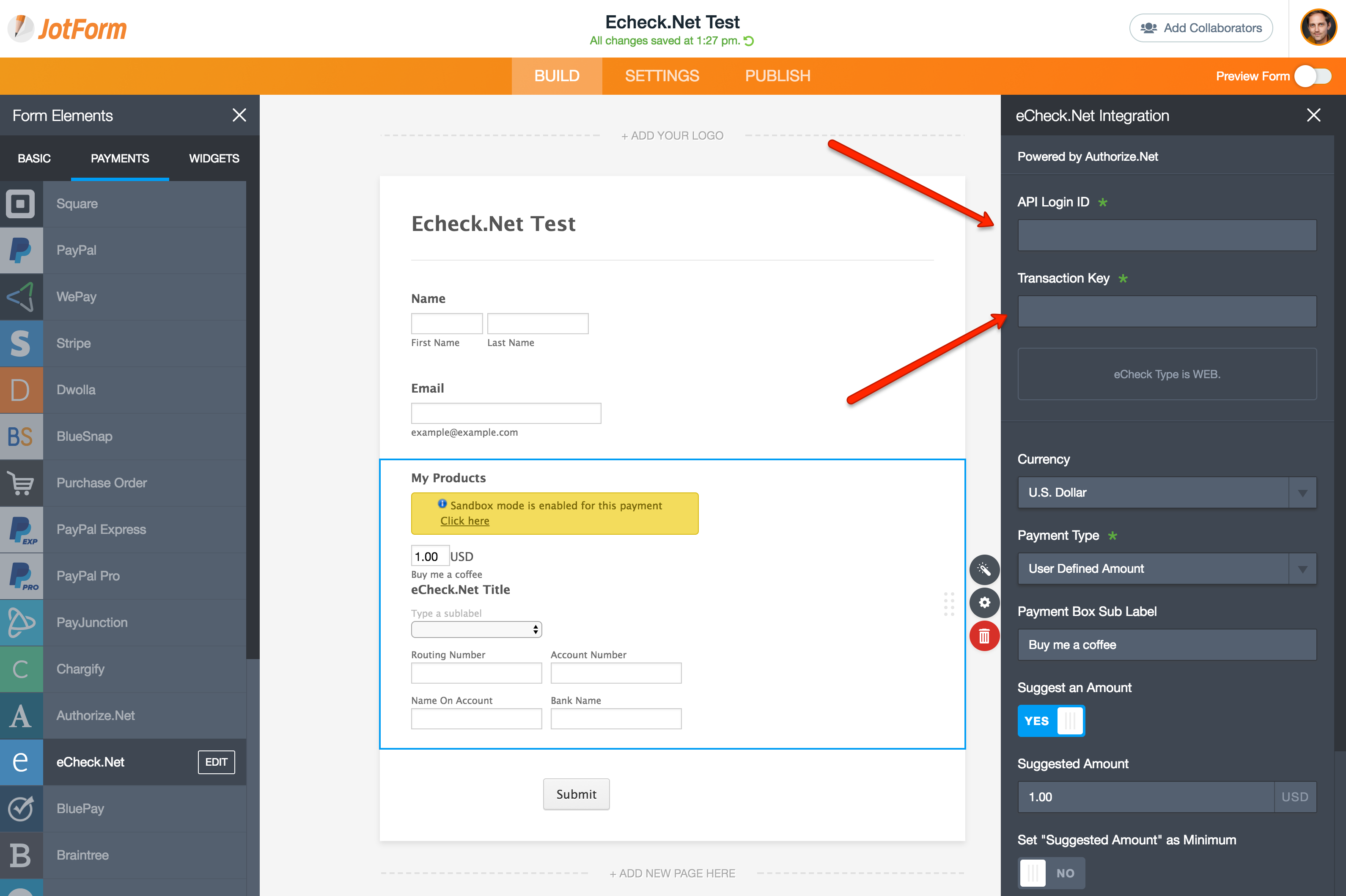Viewport: 1346px width, 896px height.
Task: Click the Echeck.Net Test form heading
Action: coord(493,224)
